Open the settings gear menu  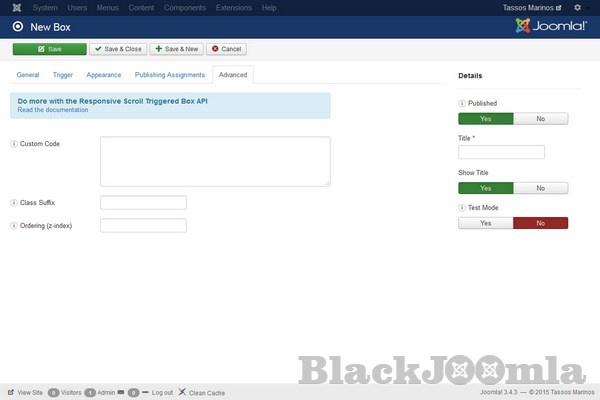pyautogui.click(x=577, y=8)
